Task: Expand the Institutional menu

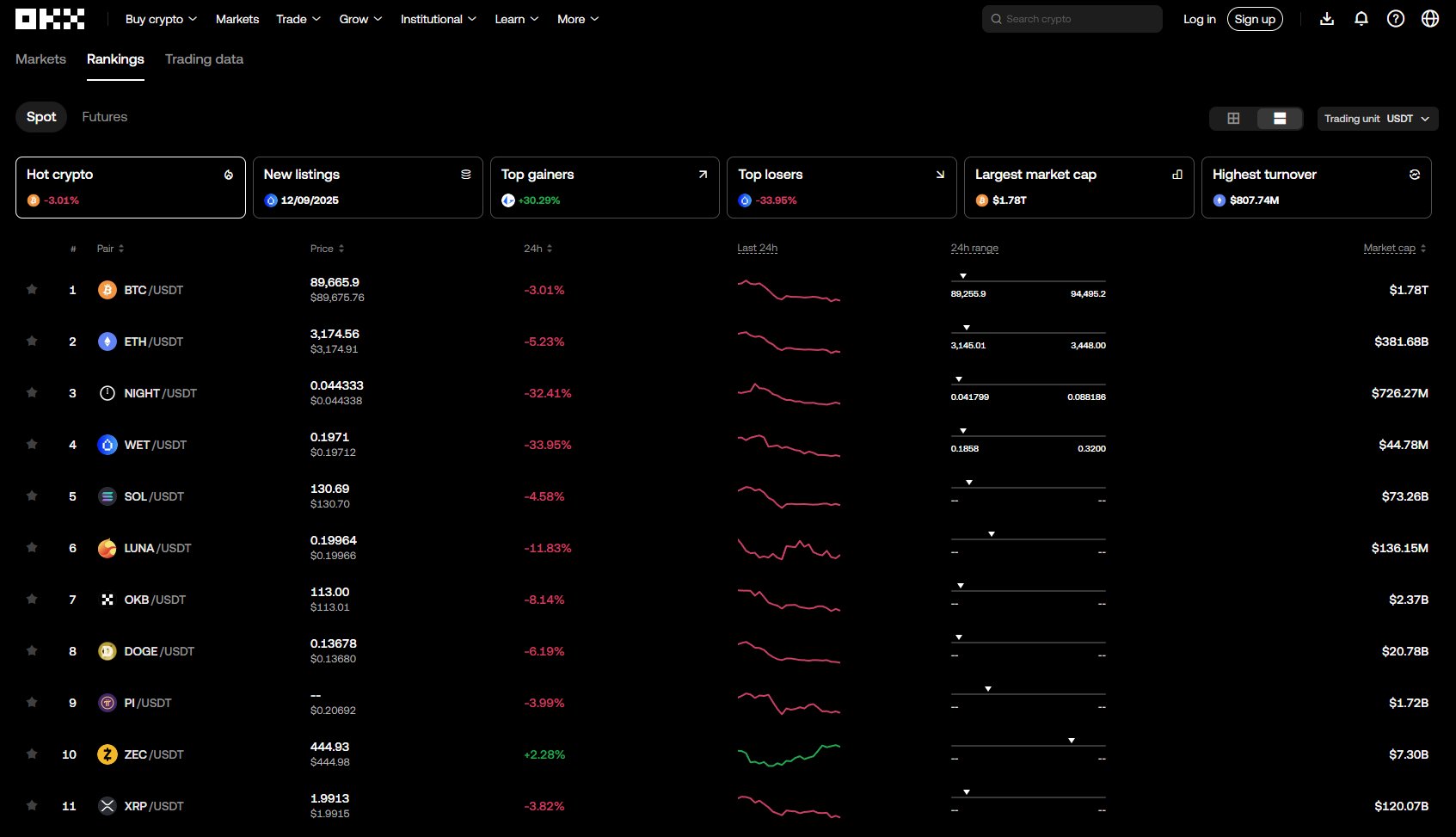Action: pos(439,19)
